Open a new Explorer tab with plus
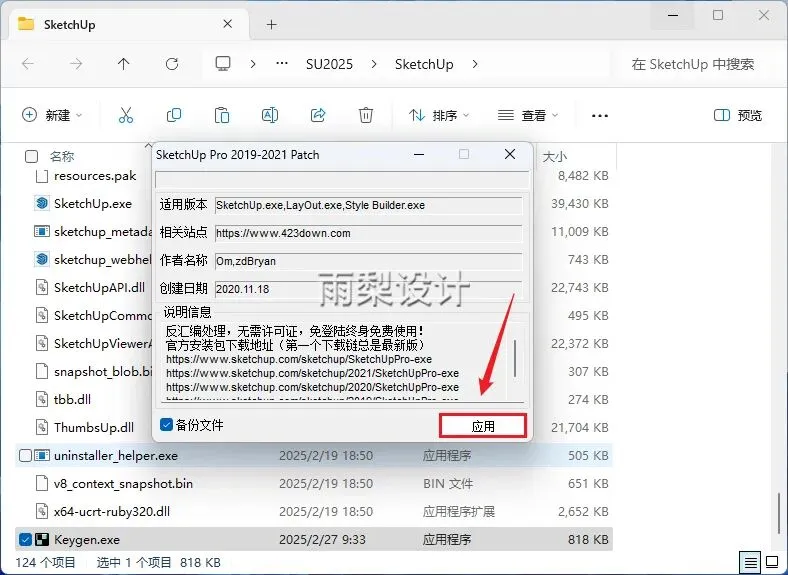The height and width of the screenshot is (575, 788). pos(271,24)
